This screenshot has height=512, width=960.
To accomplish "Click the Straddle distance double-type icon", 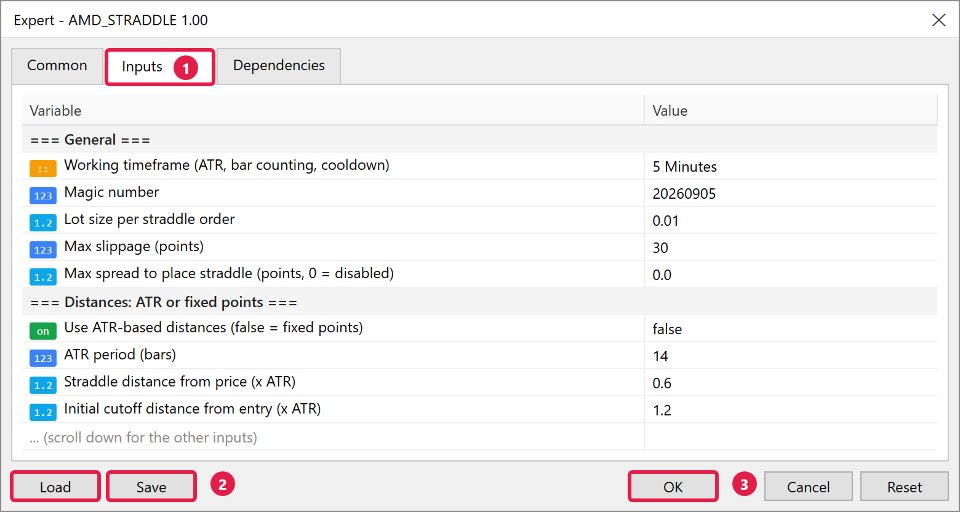I will [43, 385].
